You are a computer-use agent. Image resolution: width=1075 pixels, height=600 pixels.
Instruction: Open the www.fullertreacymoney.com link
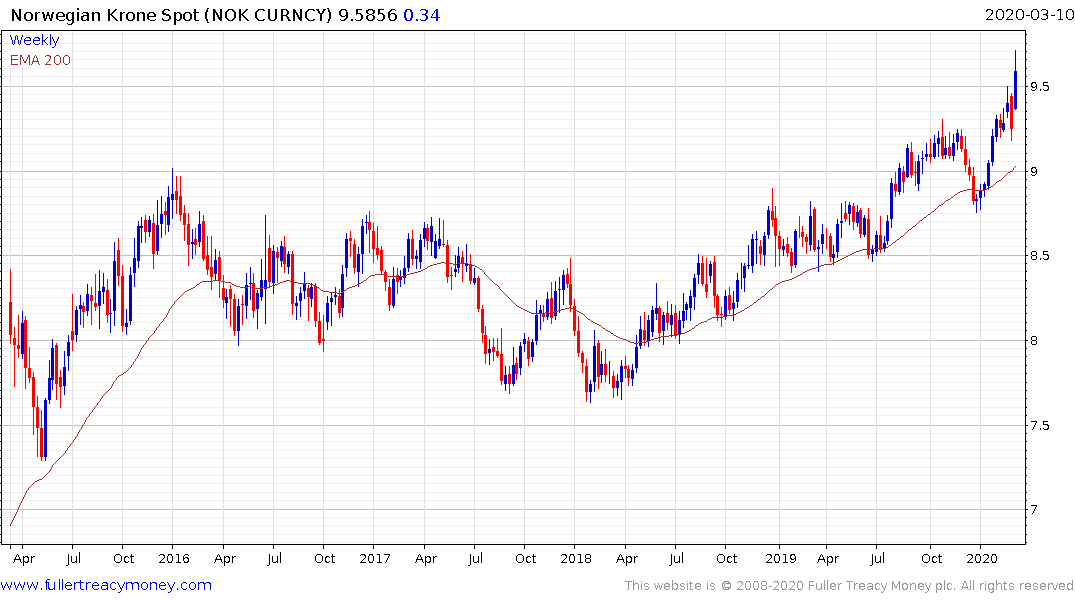tap(106, 585)
